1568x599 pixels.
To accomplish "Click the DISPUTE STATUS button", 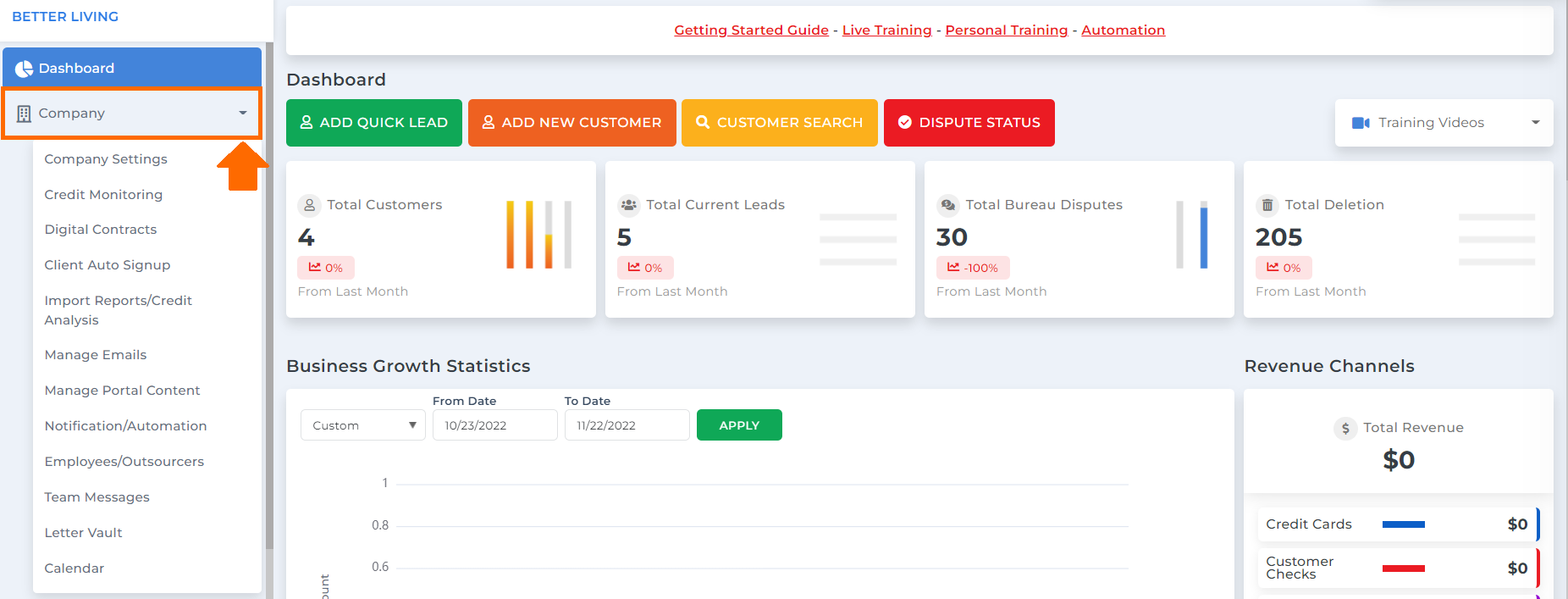I will (x=969, y=123).
